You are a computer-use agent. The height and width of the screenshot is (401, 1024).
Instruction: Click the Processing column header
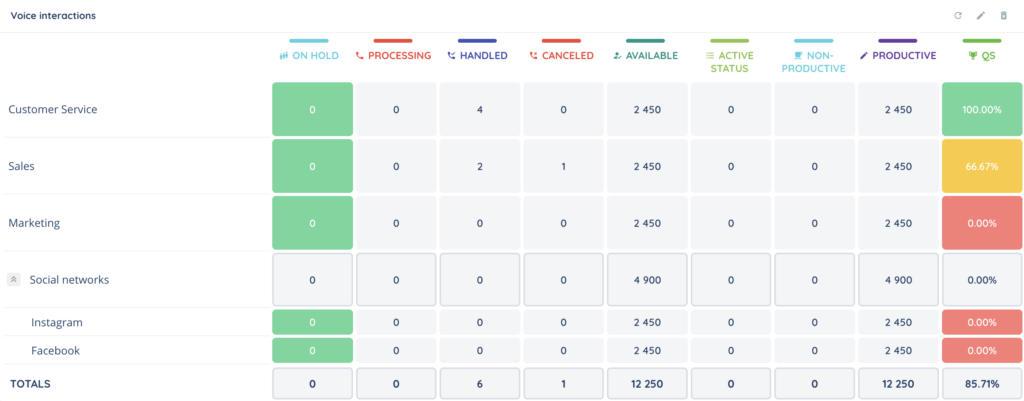[x=393, y=56]
